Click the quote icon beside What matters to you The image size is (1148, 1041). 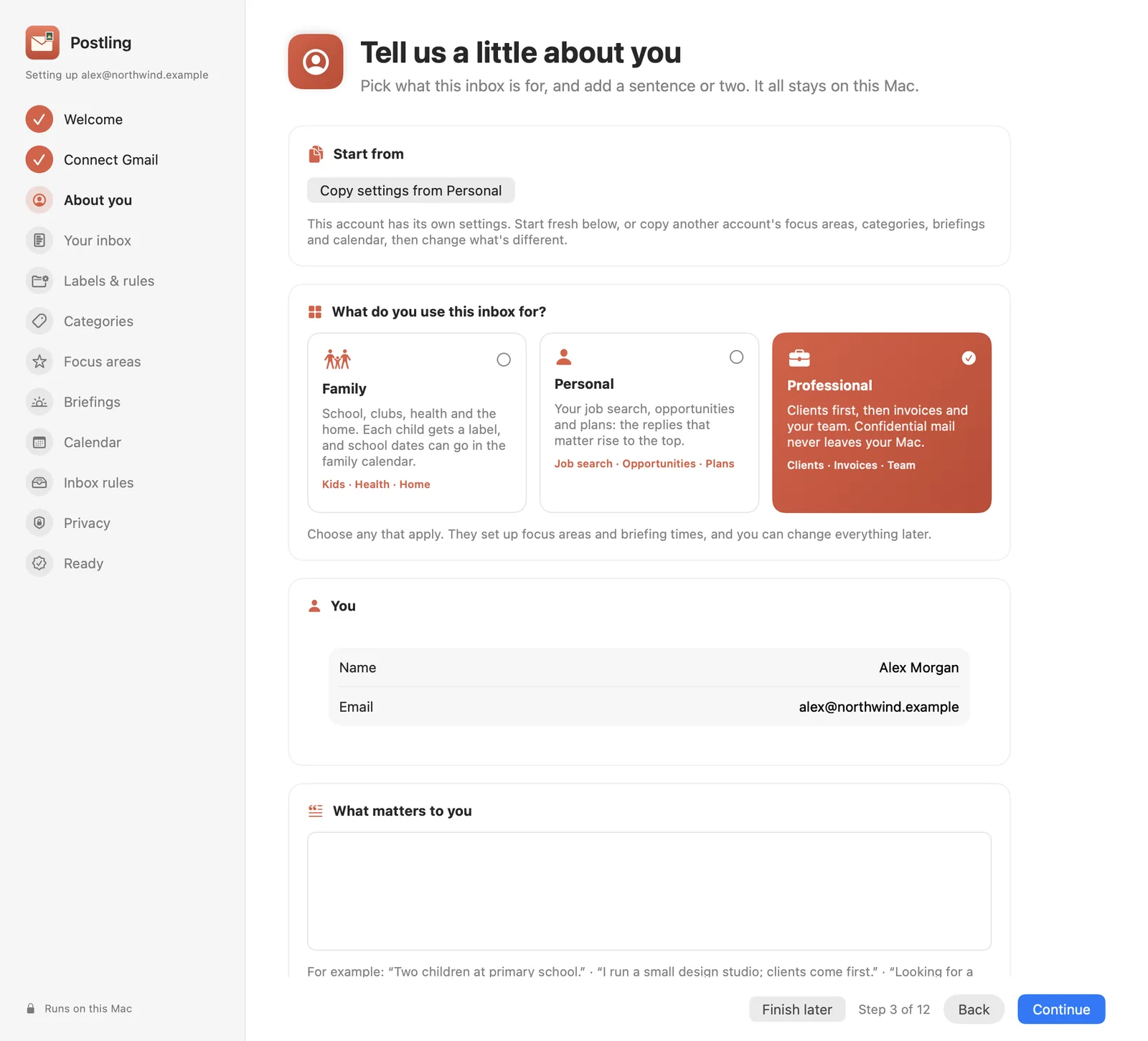(316, 811)
